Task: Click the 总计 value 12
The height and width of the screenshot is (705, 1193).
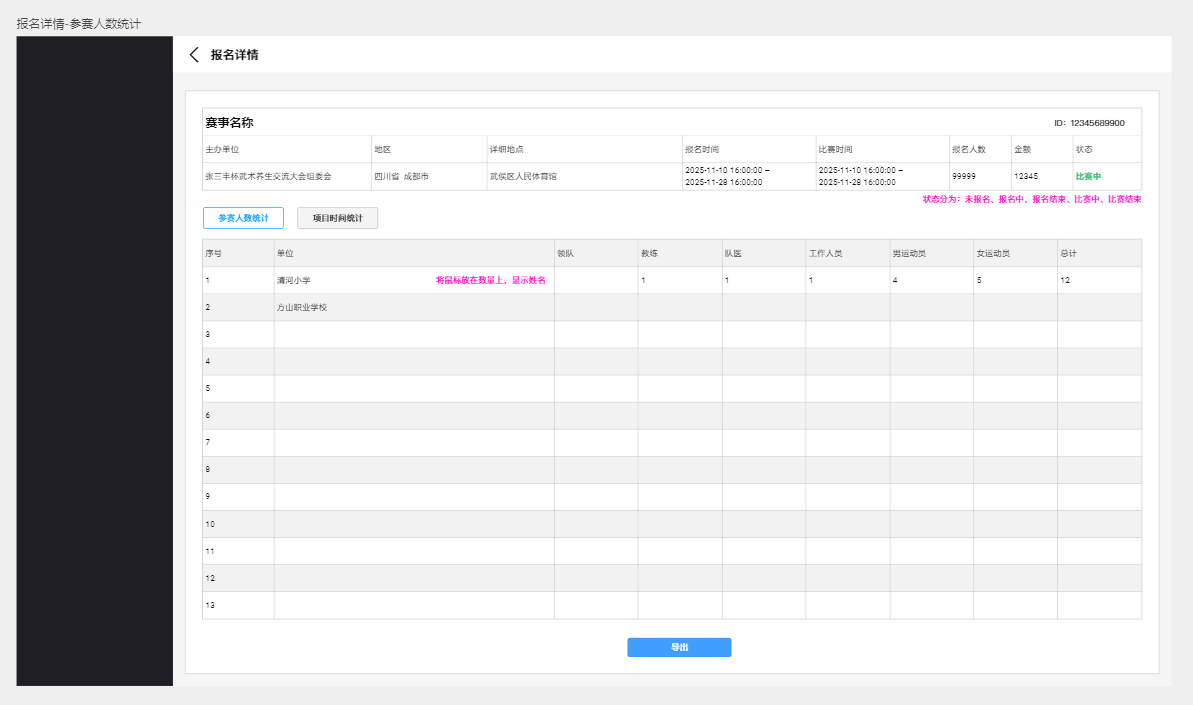Action: 1065,281
